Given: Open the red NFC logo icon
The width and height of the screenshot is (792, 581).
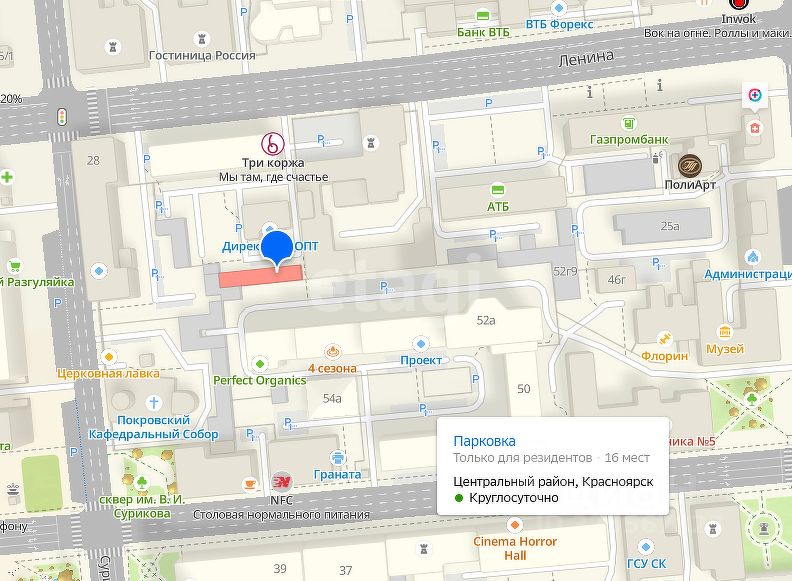Looking at the screenshot, I should click(281, 482).
